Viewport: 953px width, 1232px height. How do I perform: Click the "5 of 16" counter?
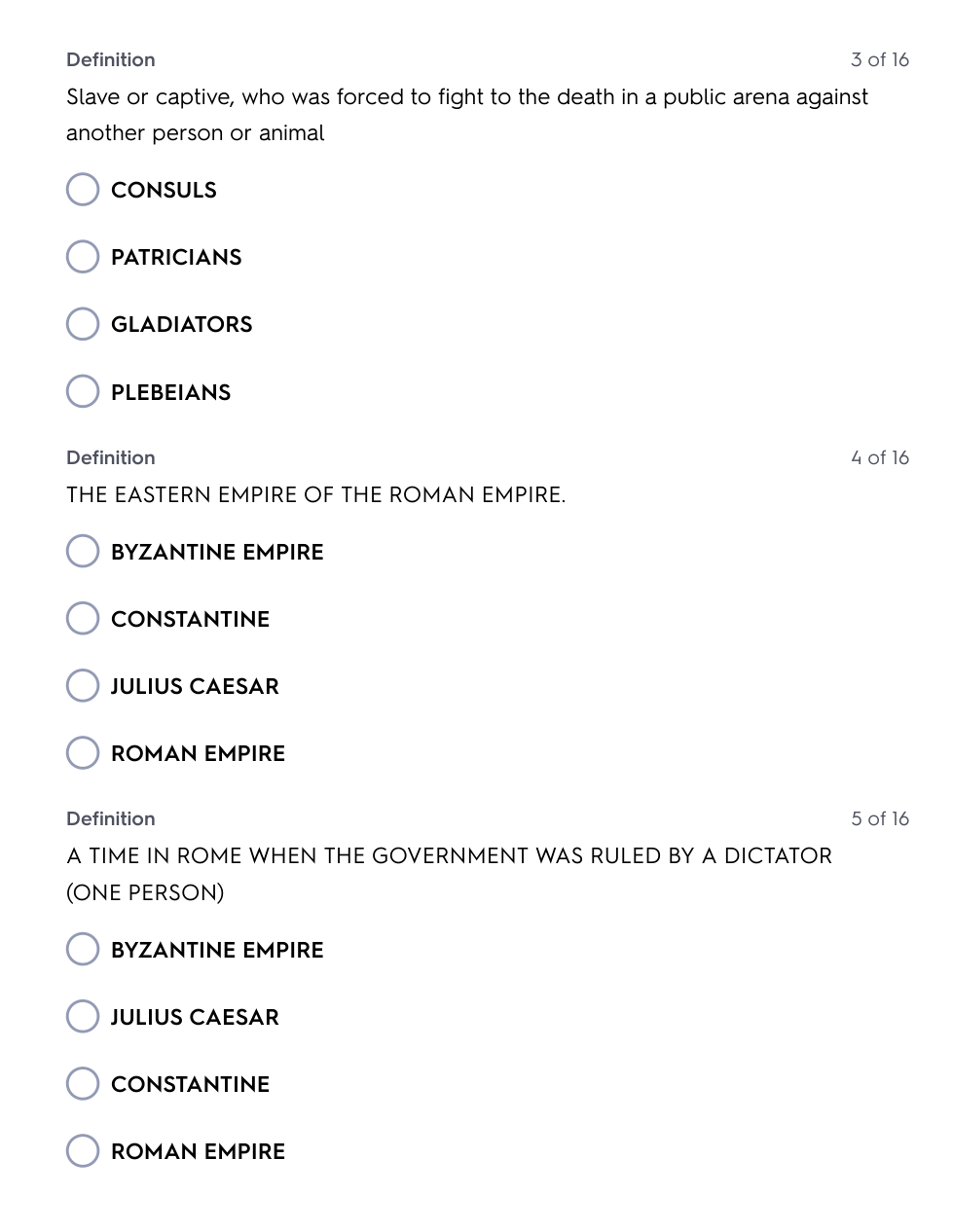pyautogui.click(x=879, y=819)
